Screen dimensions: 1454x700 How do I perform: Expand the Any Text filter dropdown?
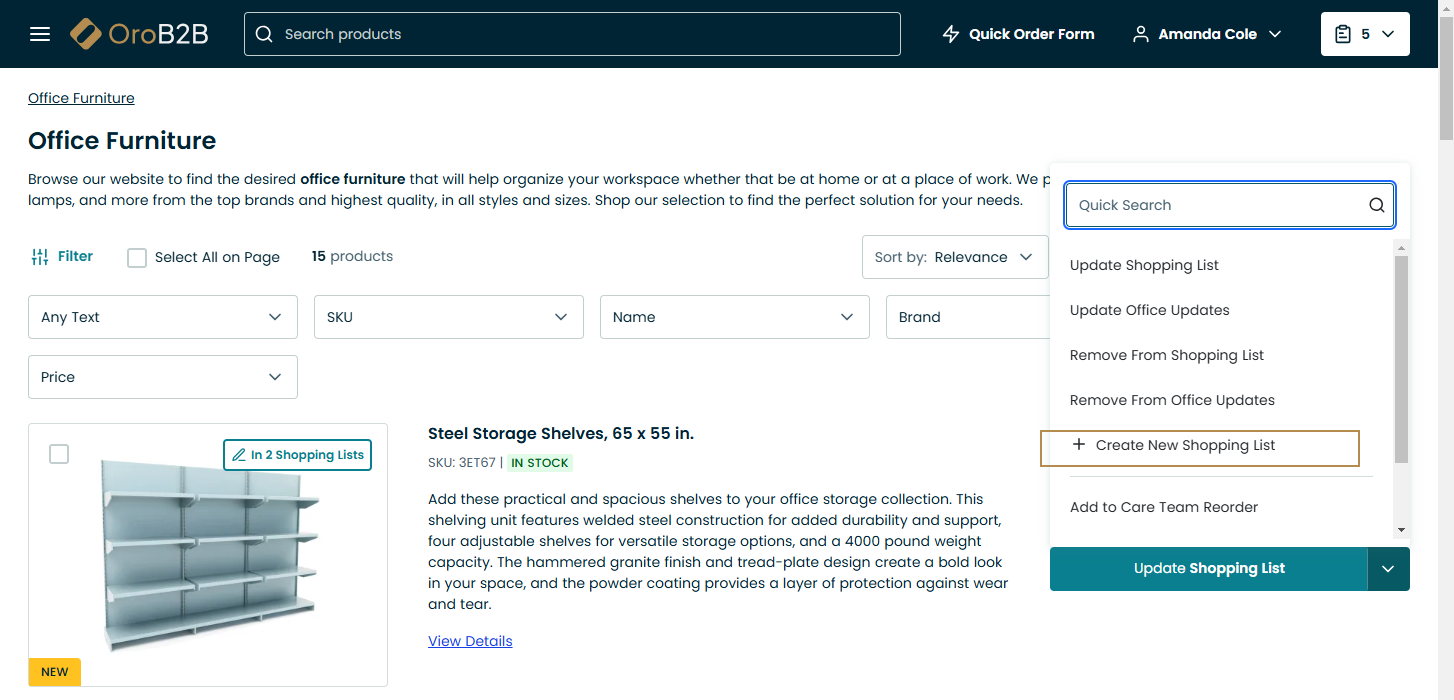[163, 317]
